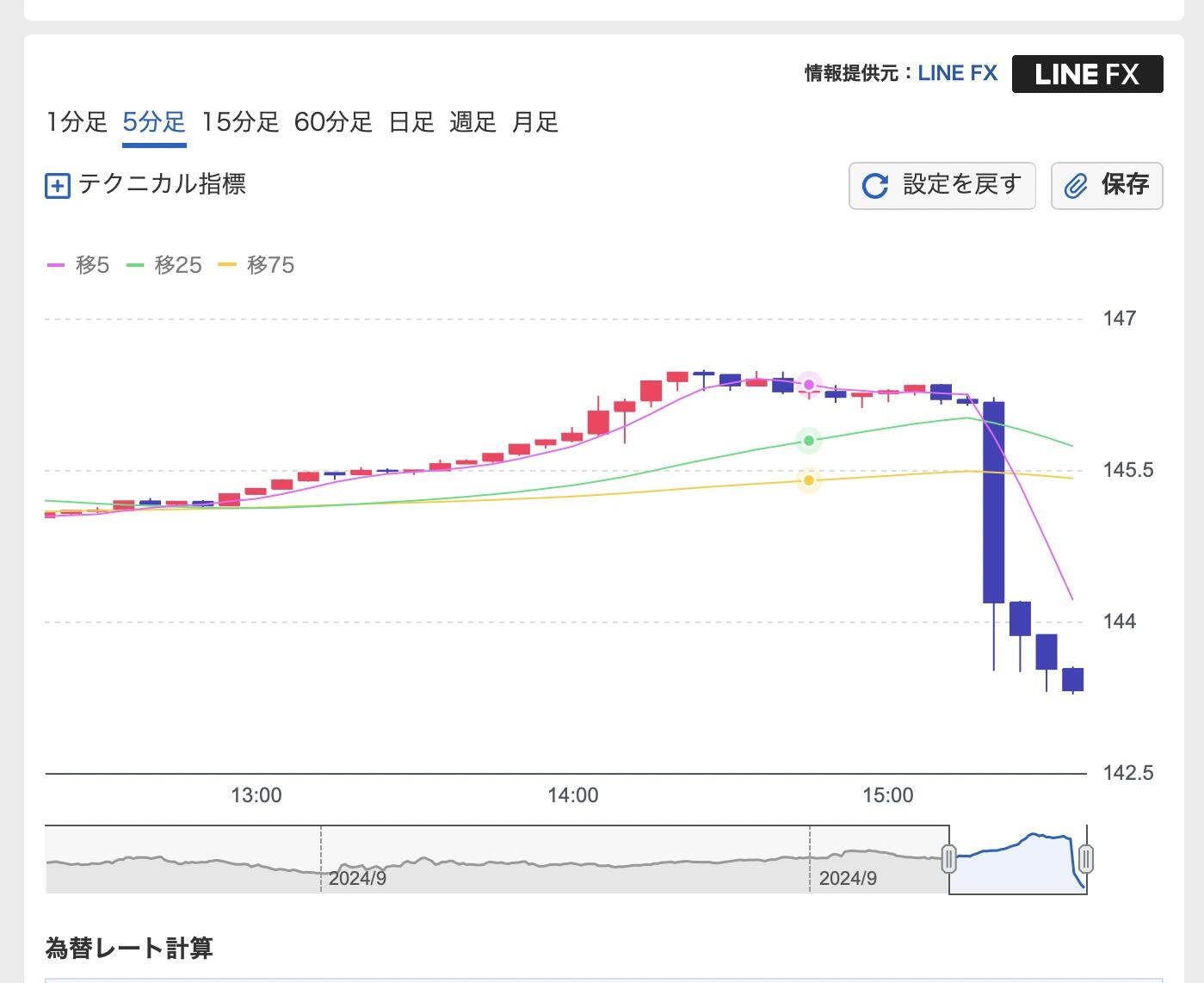The width and height of the screenshot is (1204, 983).
Task: Click the 情報提供元 label text
Action: coord(852,73)
